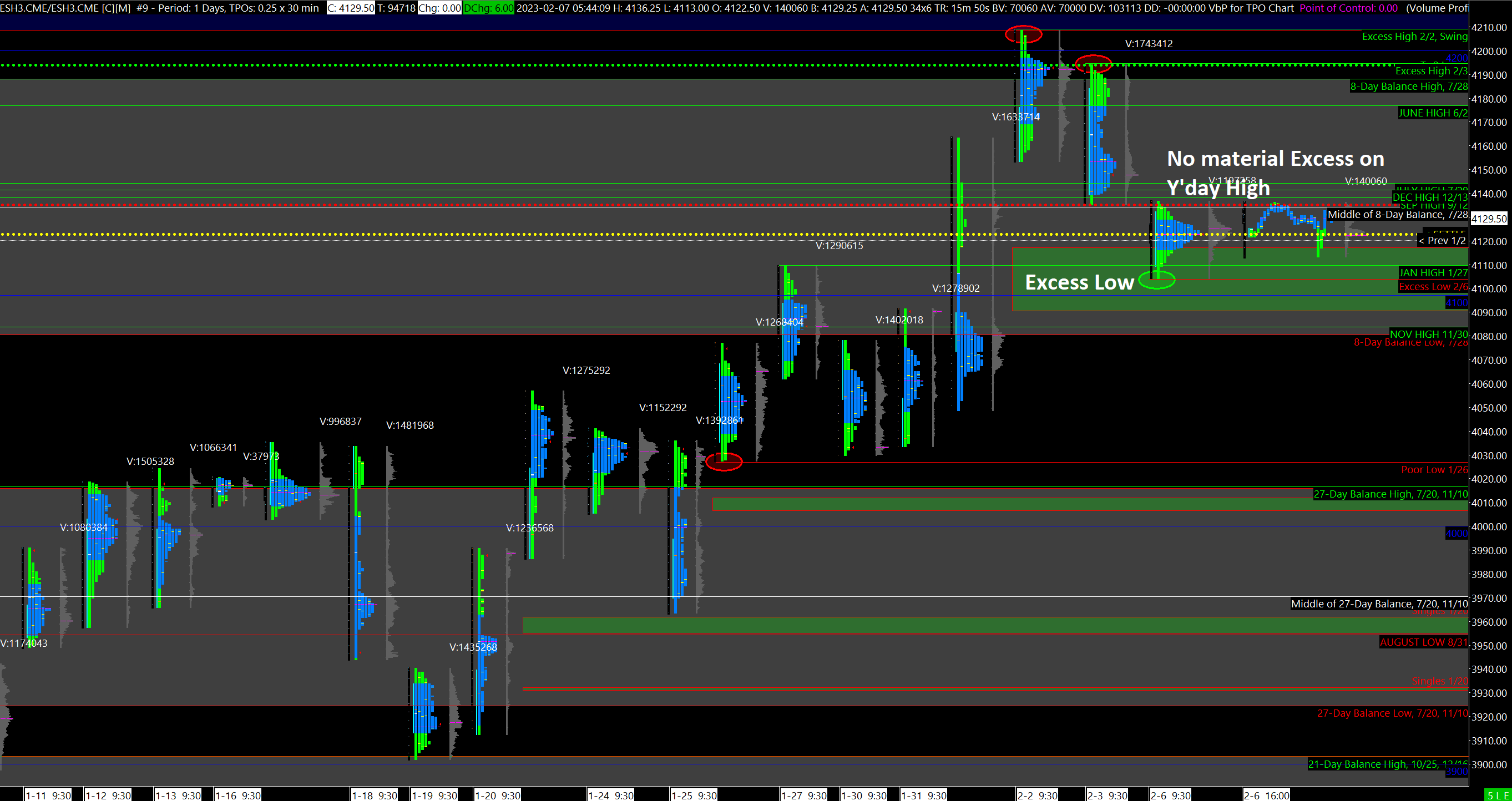This screenshot has height=801, width=1512.
Task: Click the 4129.50 current price box on axis
Action: (x=1489, y=219)
